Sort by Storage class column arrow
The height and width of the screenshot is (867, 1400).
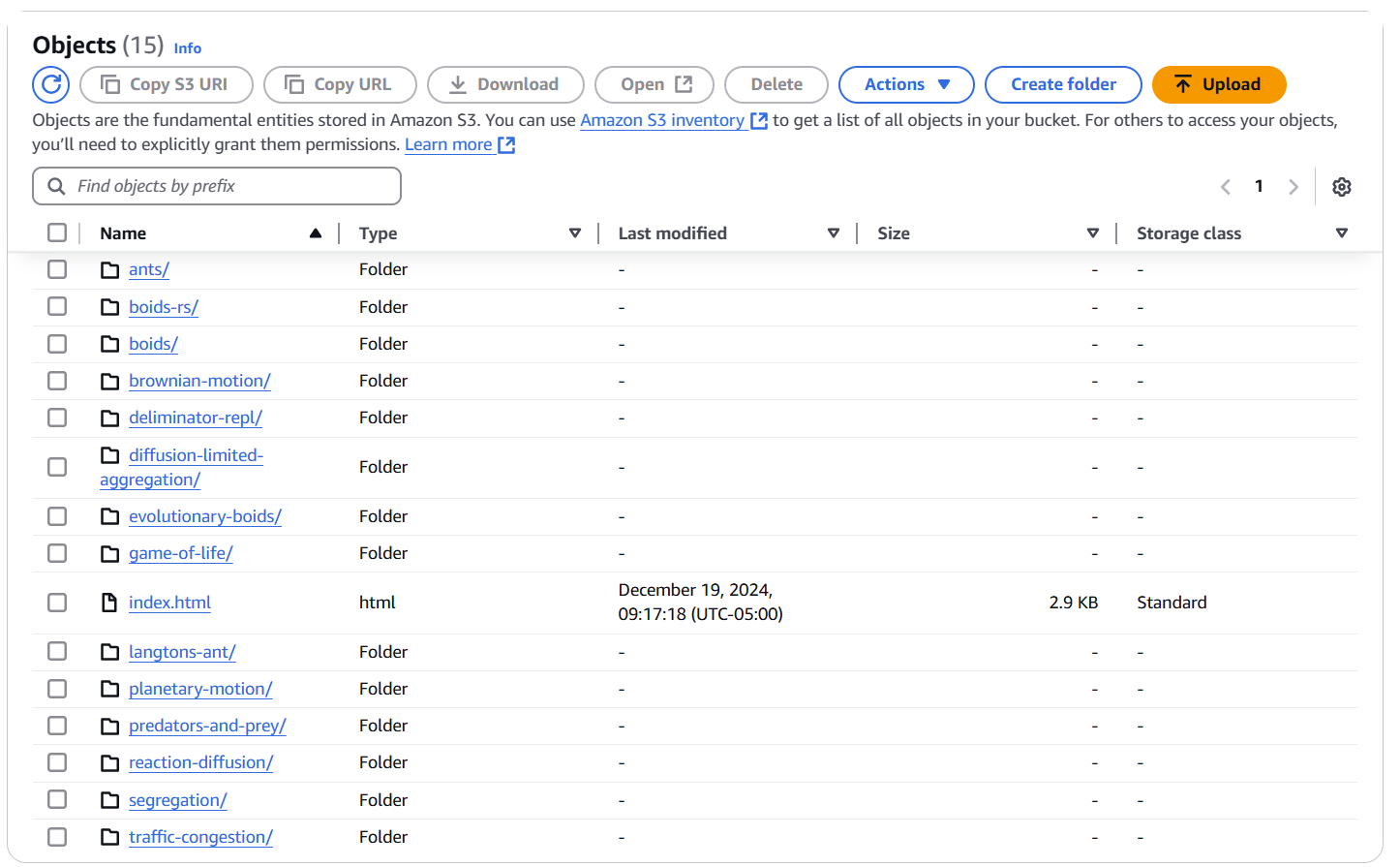(1342, 233)
